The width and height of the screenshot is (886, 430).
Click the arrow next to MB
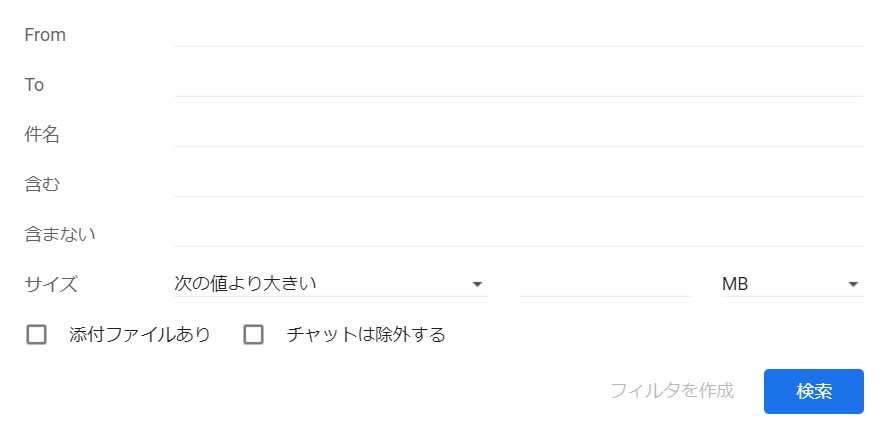tap(853, 284)
